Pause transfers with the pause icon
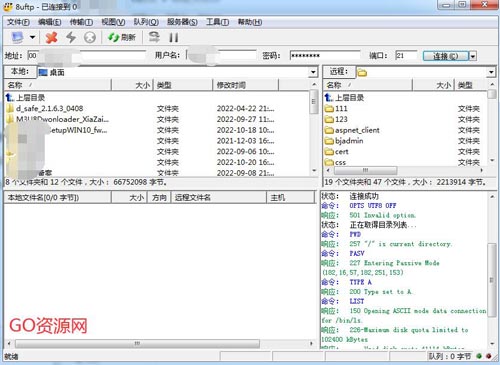Screen dimensions: 500x365 coord(173,37)
